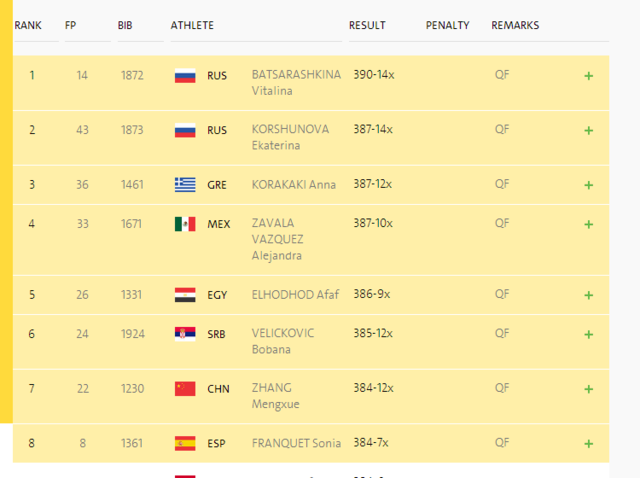Click the Mexican flag icon

point(185,224)
